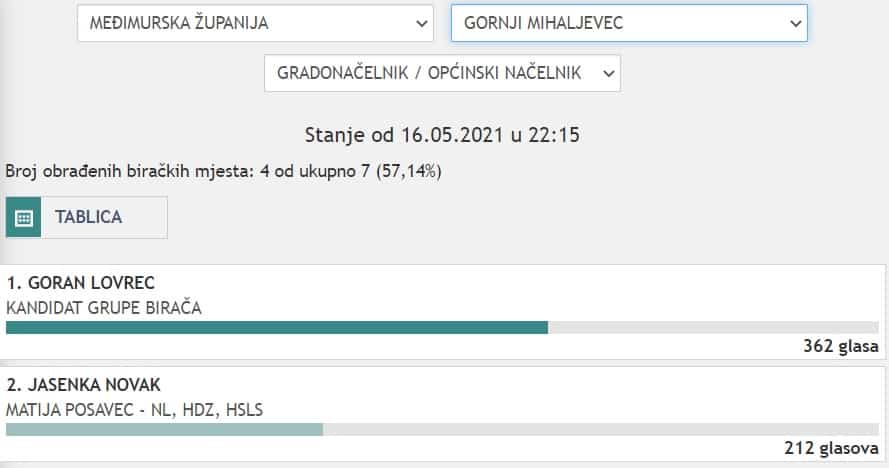Click the Stanje od 16.05.2021 timestamp
The image size is (889, 468).
(x=444, y=134)
